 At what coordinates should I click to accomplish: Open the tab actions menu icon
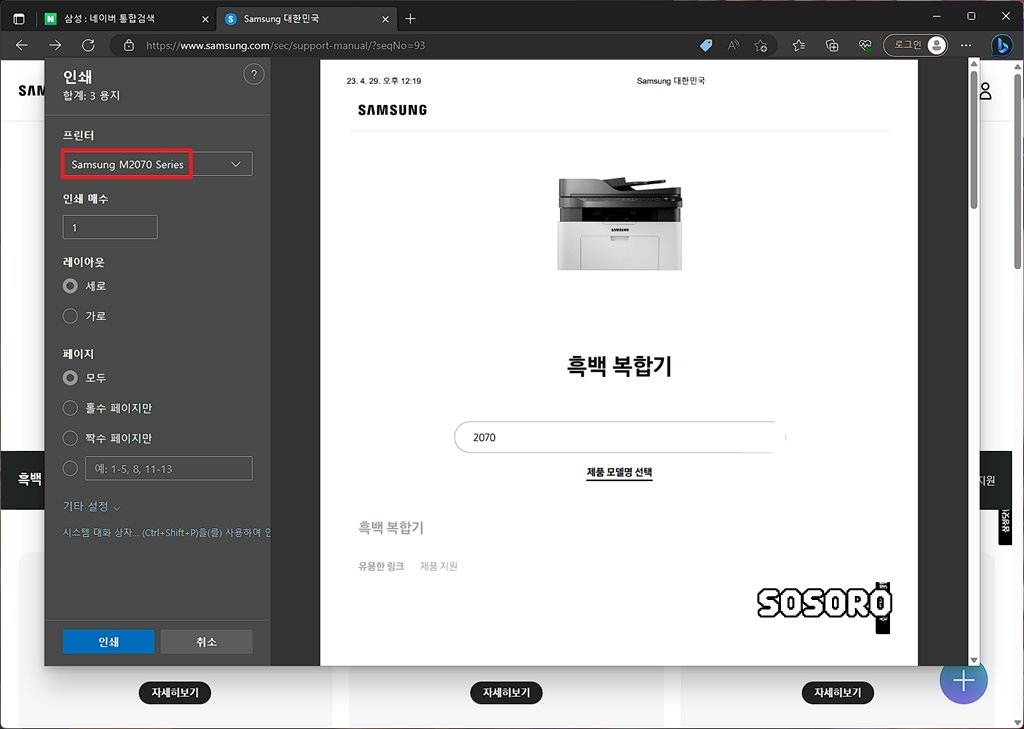19,19
